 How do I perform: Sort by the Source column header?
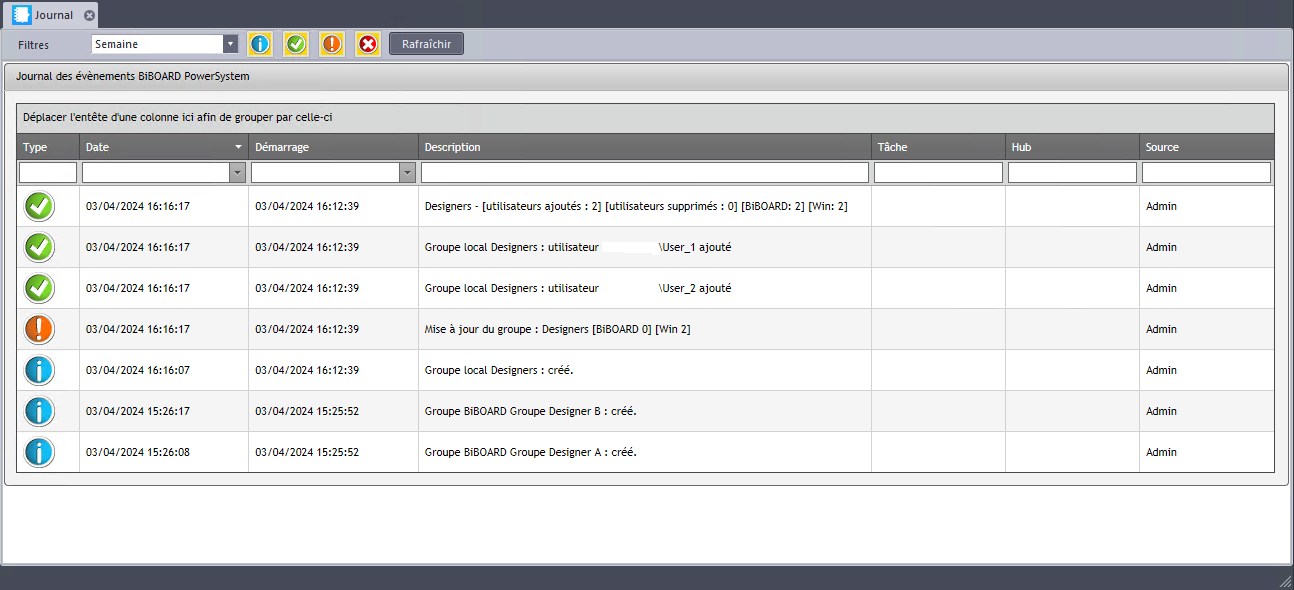coord(1207,147)
